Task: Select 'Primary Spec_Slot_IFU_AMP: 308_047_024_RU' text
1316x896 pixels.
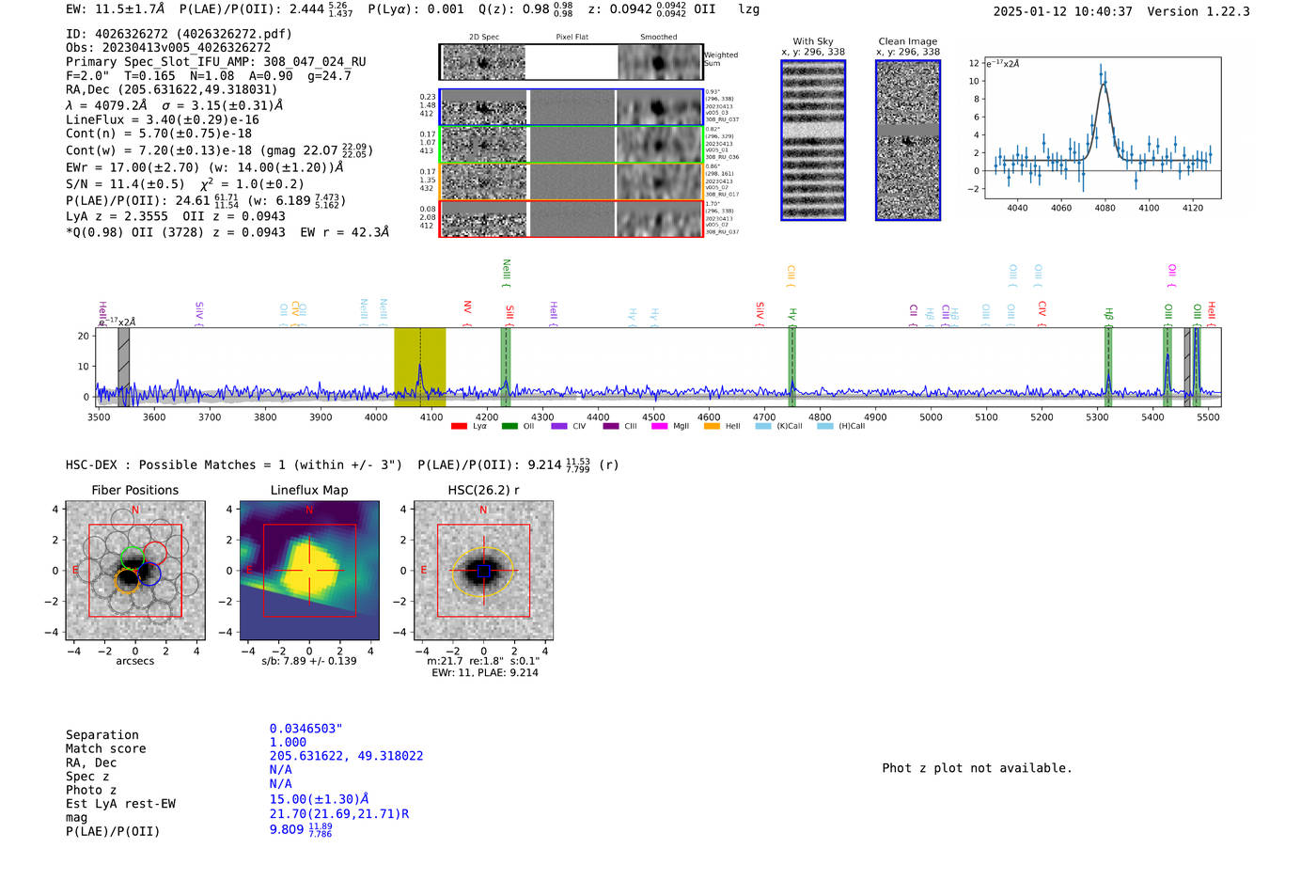Action: click(216, 61)
